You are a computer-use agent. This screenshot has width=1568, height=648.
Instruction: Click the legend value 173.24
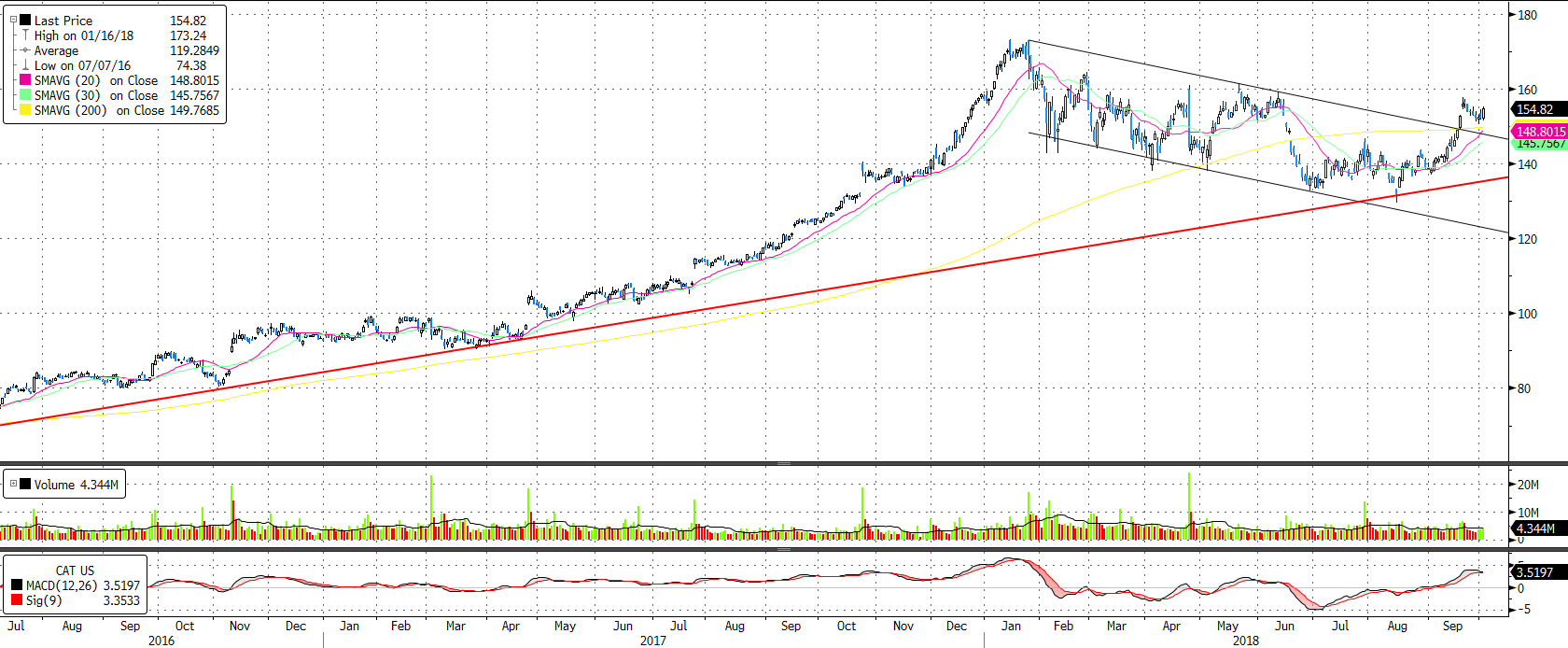[189, 35]
